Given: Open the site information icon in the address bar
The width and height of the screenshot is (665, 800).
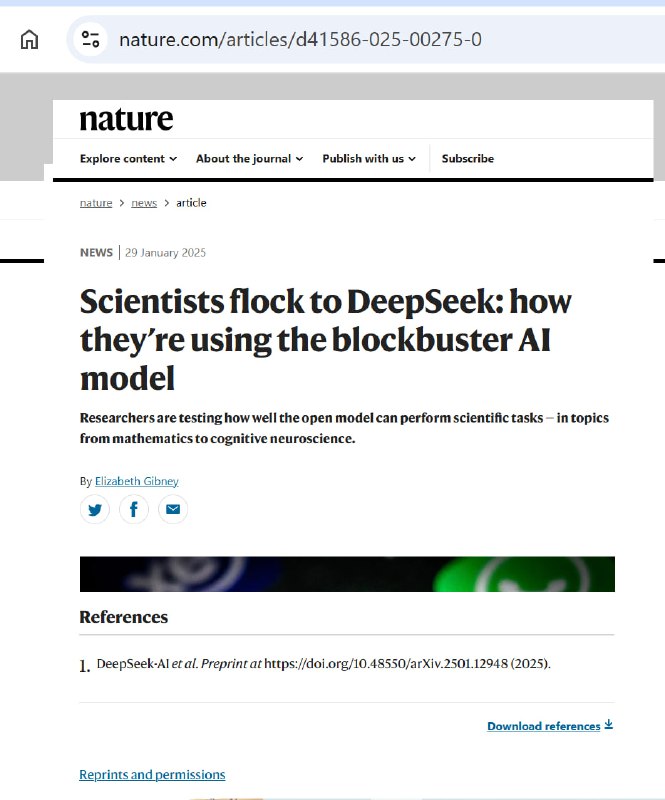Looking at the screenshot, I should click(90, 39).
